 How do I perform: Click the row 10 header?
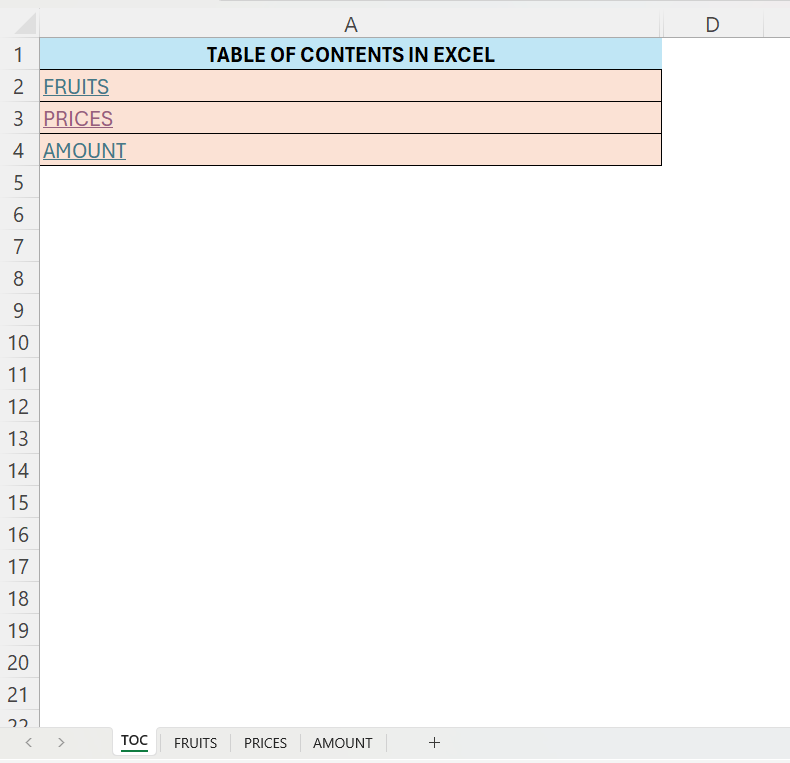click(x=19, y=343)
